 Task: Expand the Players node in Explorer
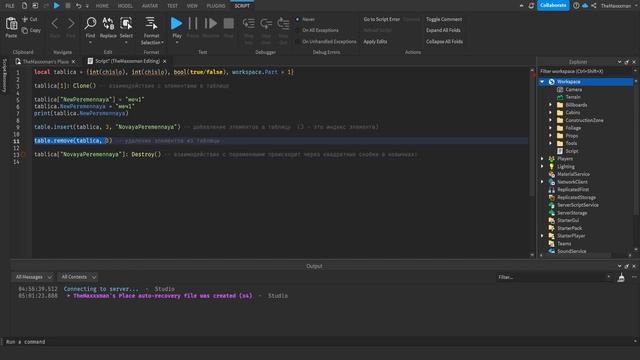(542, 159)
